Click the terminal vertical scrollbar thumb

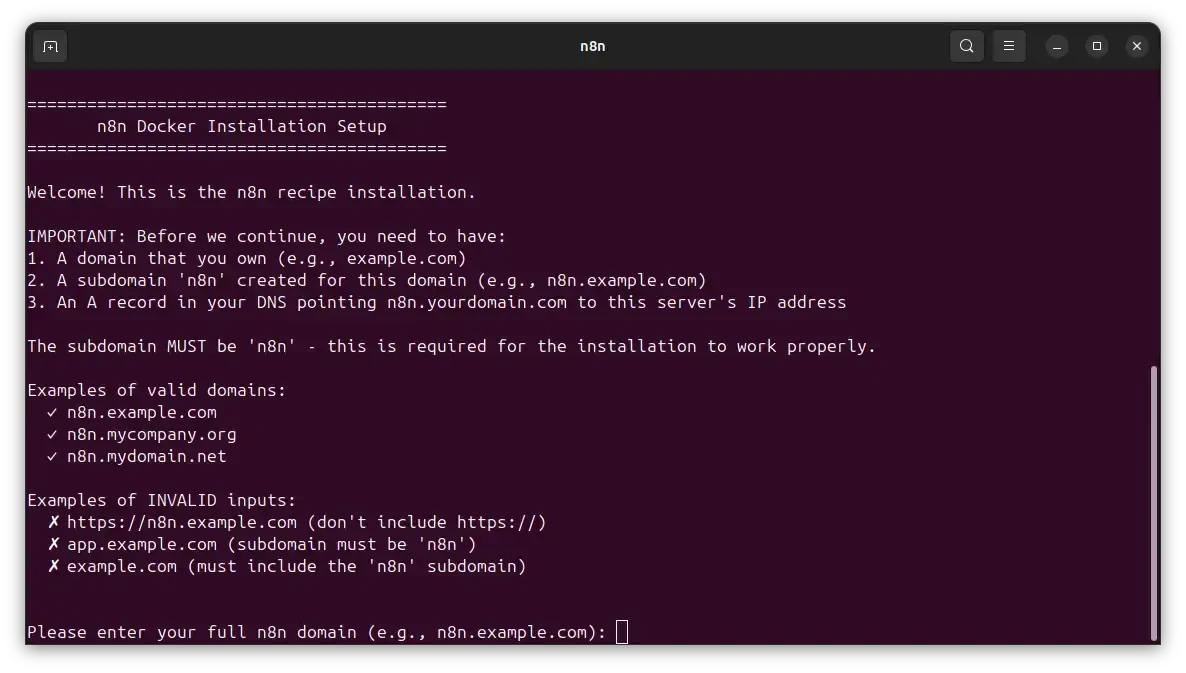click(x=1153, y=502)
